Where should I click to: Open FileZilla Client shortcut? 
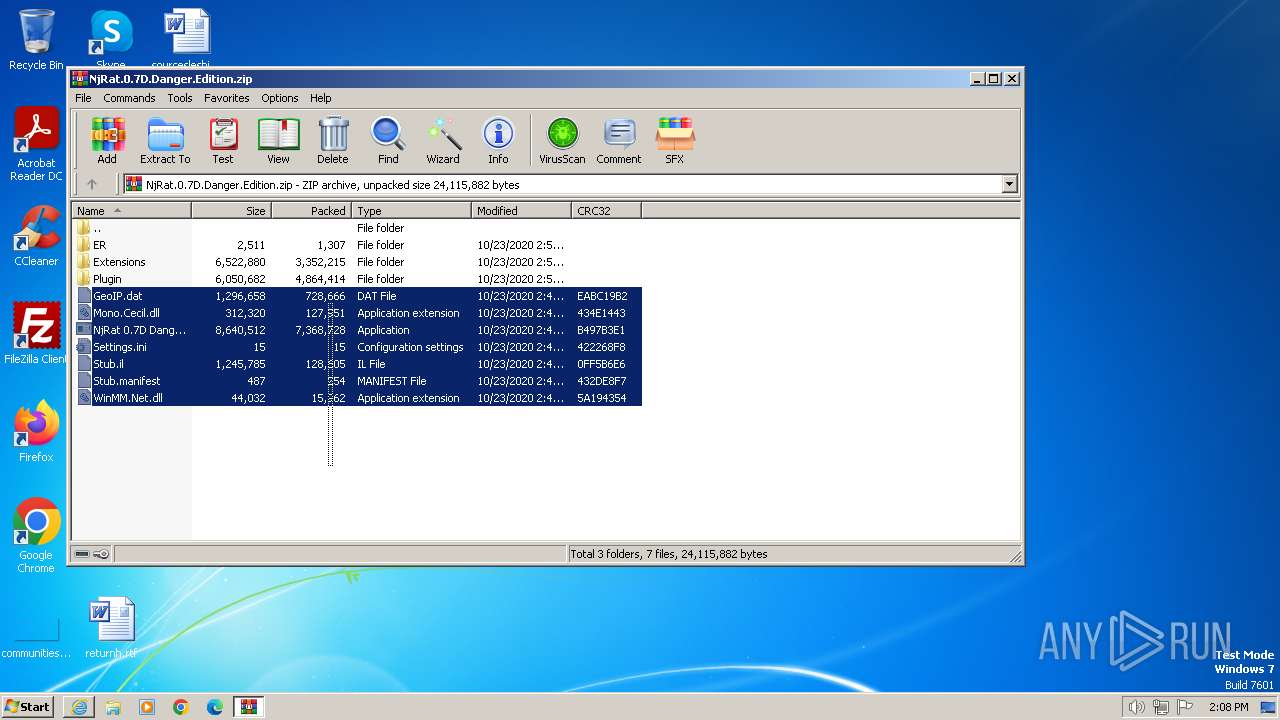coord(36,334)
